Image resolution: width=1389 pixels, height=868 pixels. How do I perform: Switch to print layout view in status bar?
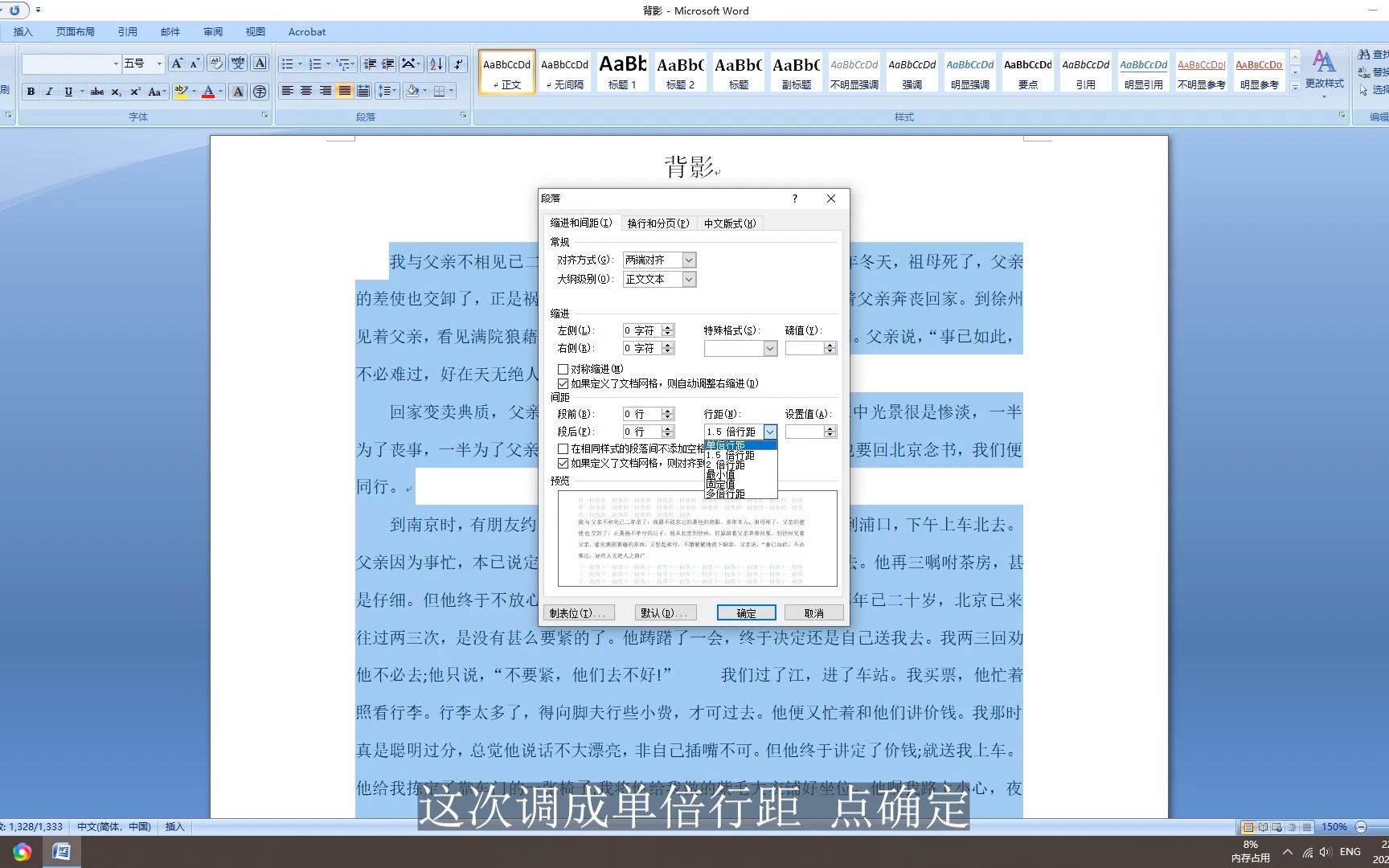tap(1248, 827)
